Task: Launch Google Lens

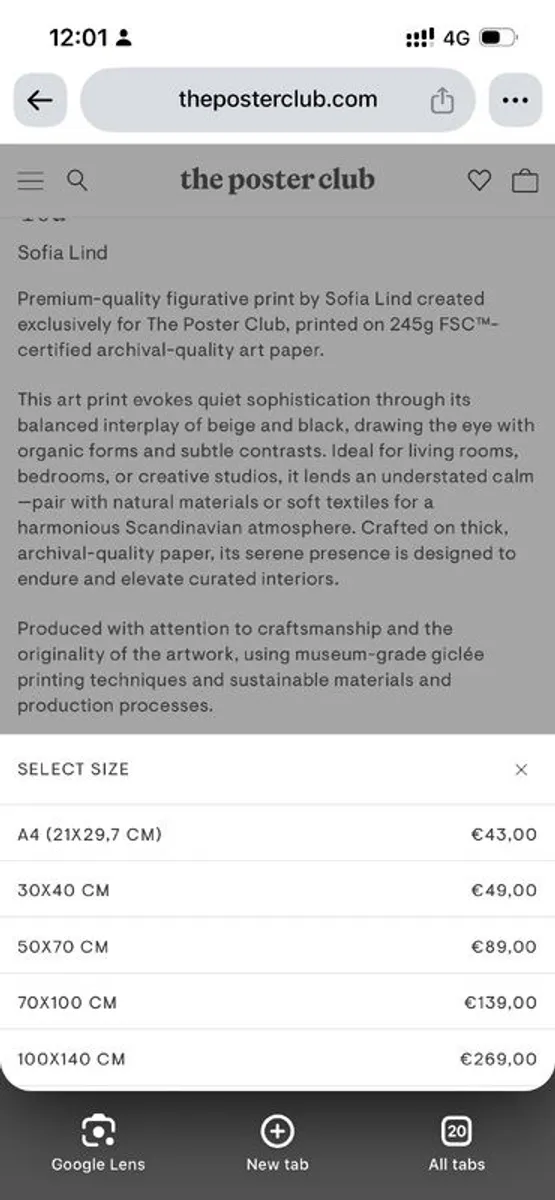Action: [98, 1144]
